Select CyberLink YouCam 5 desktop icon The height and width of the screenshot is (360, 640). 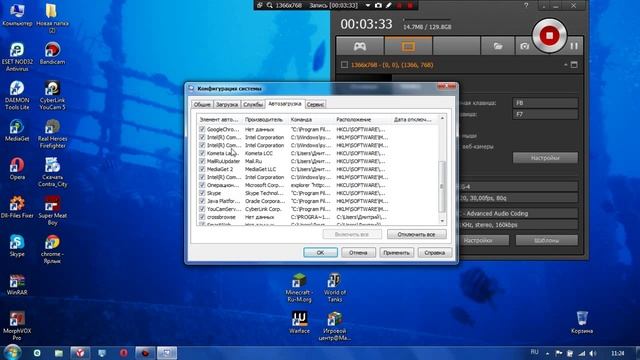pos(52,95)
